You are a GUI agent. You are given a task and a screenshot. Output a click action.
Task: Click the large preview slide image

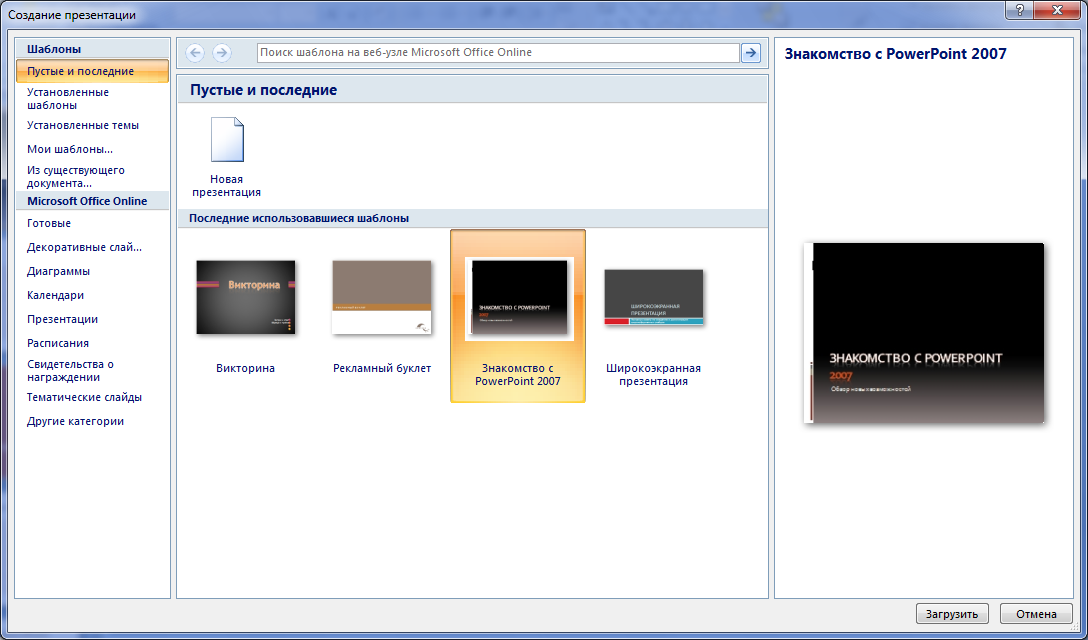click(x=924, y=332)
